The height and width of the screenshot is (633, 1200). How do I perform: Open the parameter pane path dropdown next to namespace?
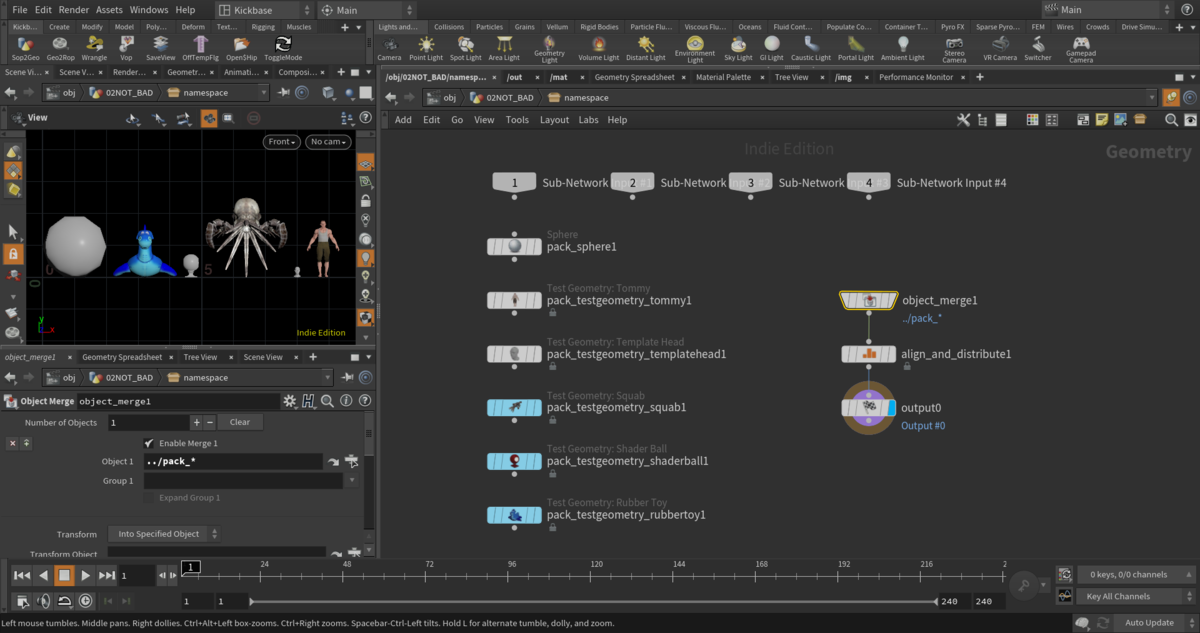pos(327,378)
